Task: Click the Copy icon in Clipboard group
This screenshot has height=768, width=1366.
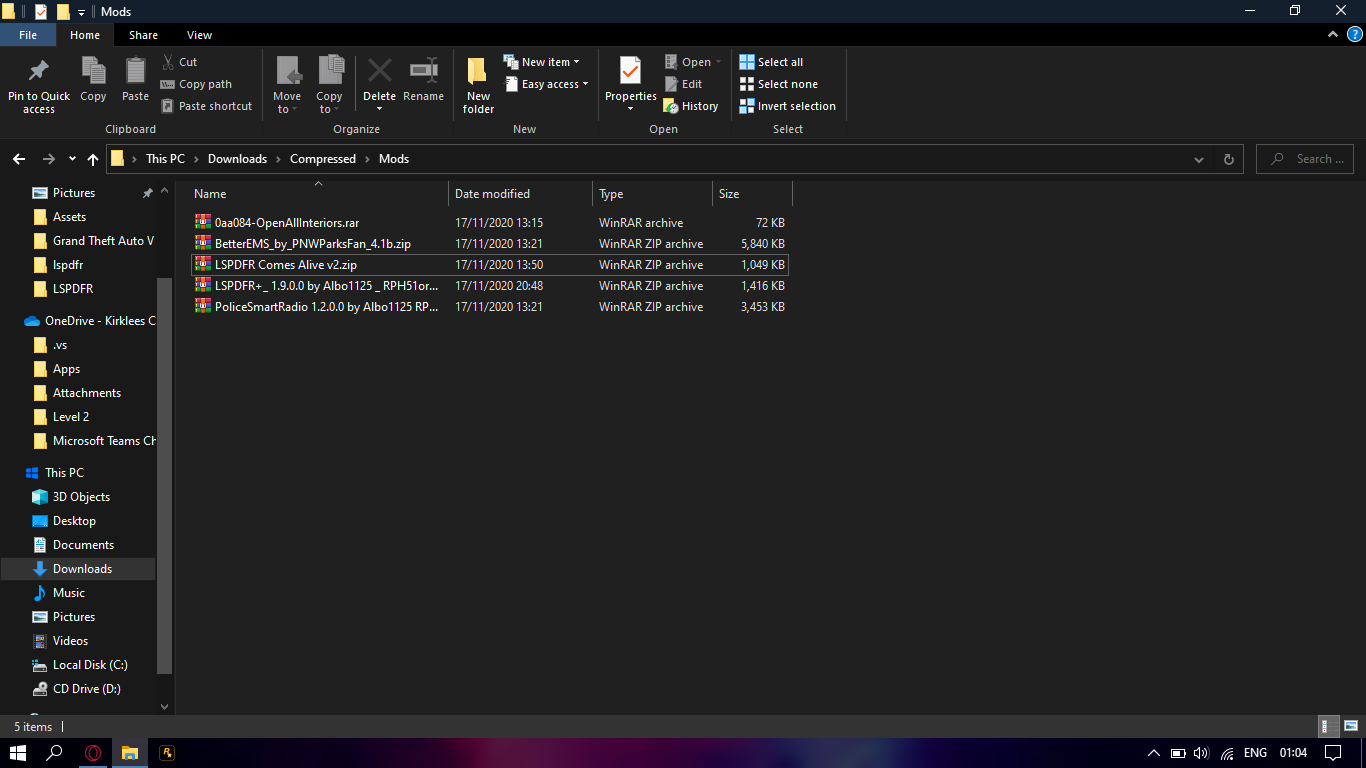Action: point(93,72)
